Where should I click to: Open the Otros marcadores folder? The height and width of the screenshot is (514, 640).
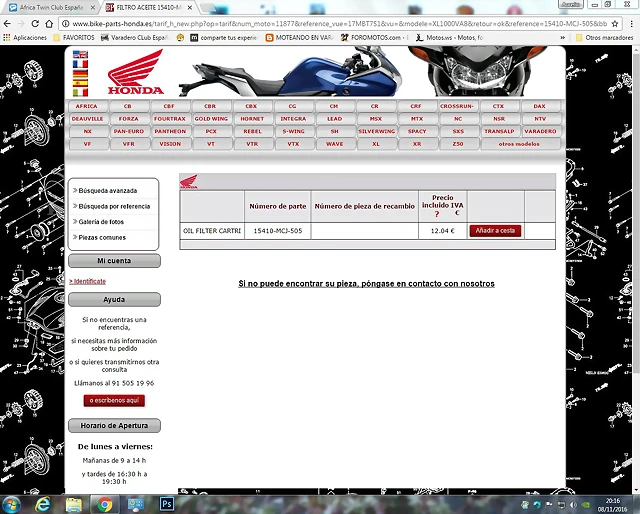pos(604,38)
